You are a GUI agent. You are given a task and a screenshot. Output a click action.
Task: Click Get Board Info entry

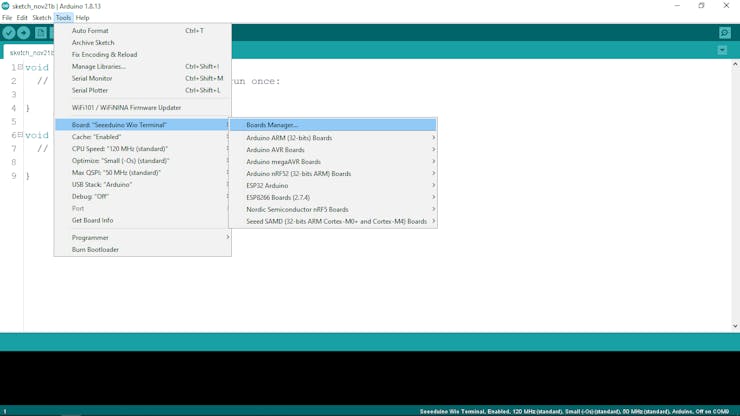pyautogui.click(x=143, y=221)
